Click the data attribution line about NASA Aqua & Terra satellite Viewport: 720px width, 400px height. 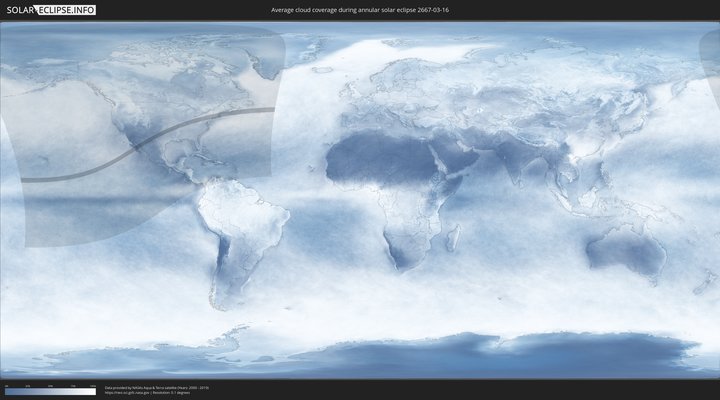click(157, 388)
